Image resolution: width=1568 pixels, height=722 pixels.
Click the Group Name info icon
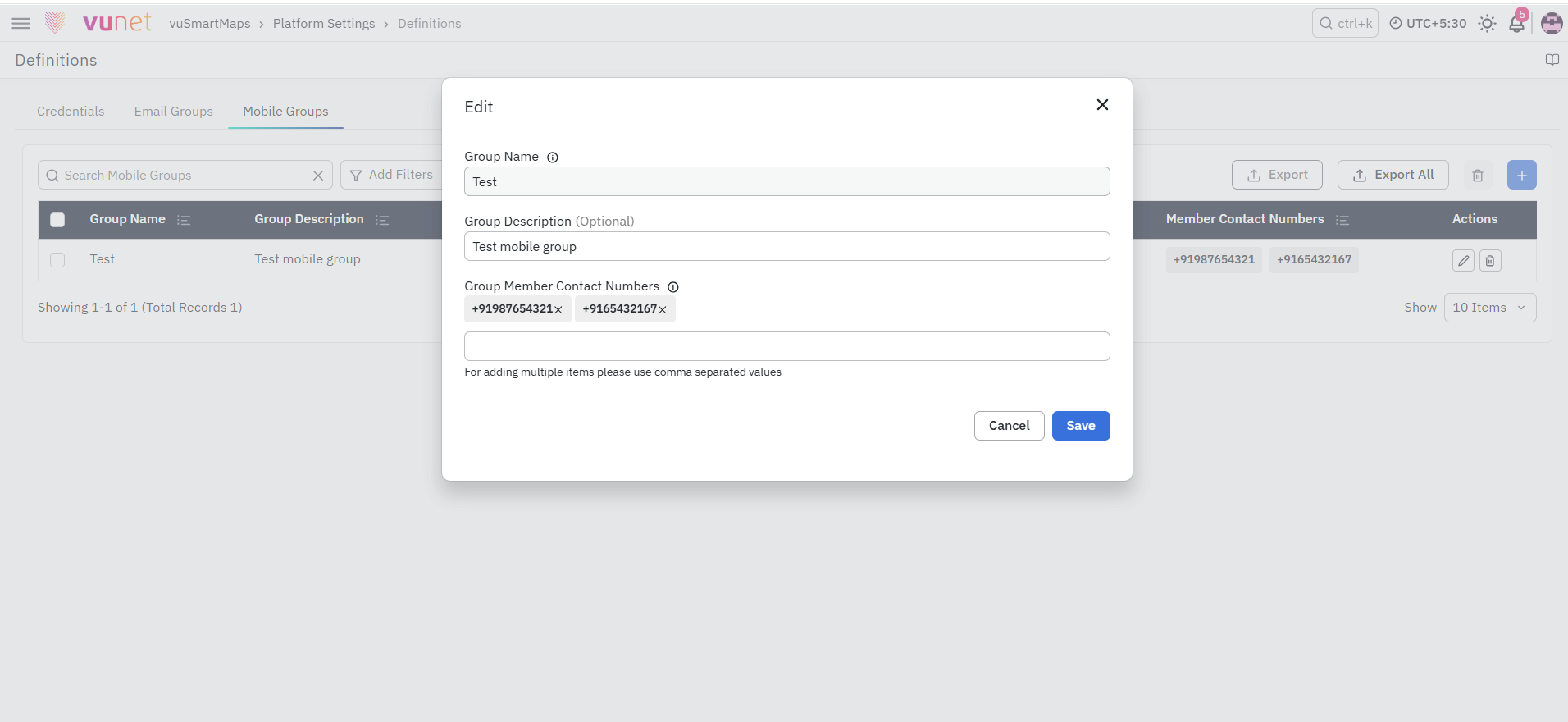click(553, 158)
